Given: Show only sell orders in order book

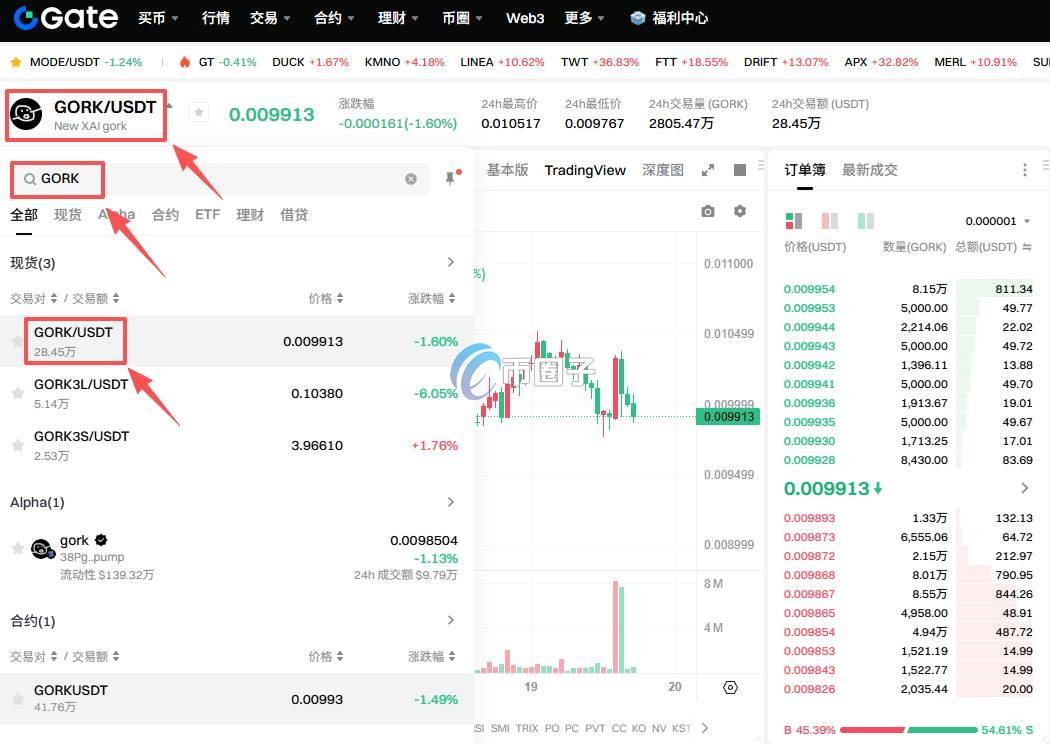Looking at the screenshot, I should [x=829, y=221].
